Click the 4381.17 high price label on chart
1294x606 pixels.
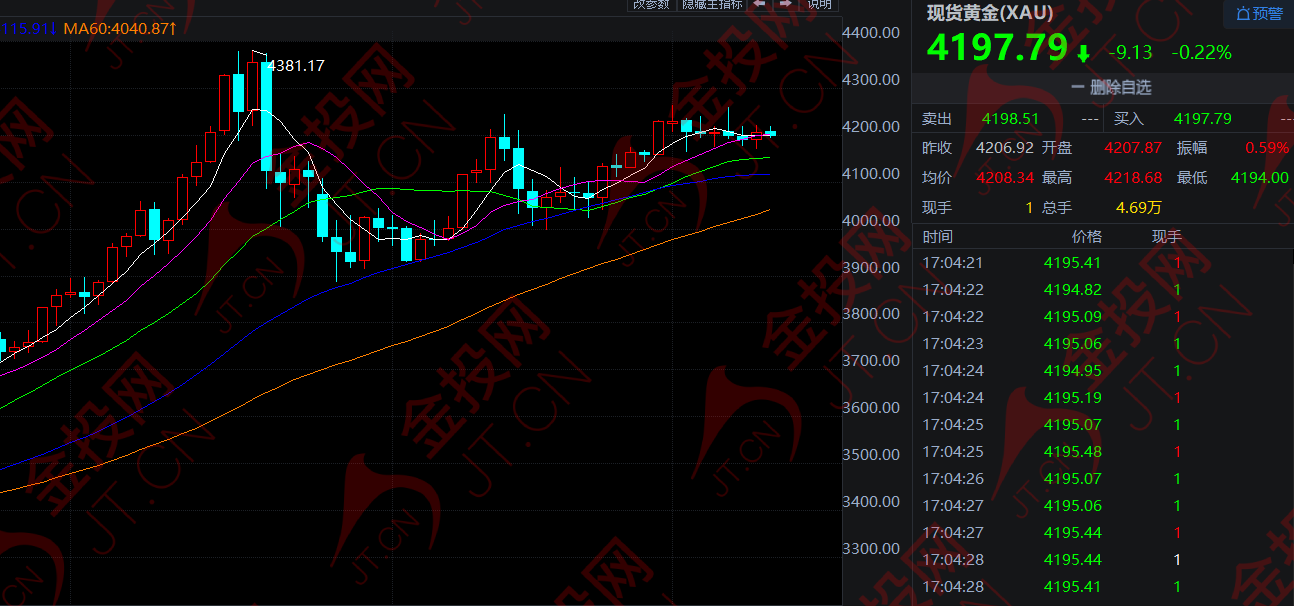coord(297,66)
